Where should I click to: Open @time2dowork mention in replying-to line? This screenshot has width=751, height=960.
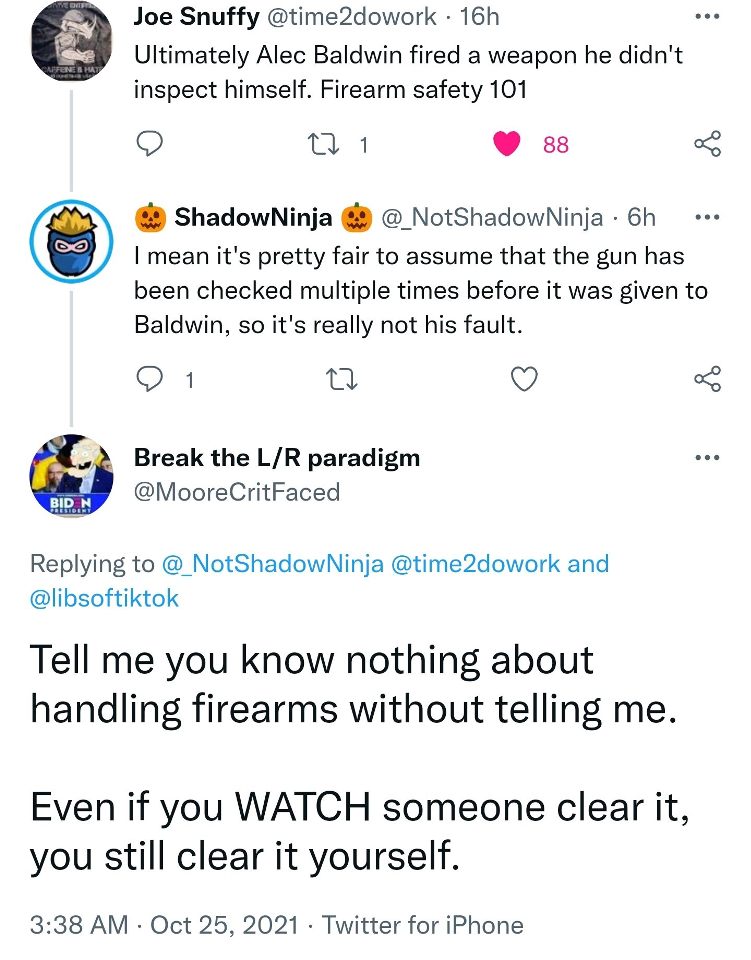pos(475,564)
